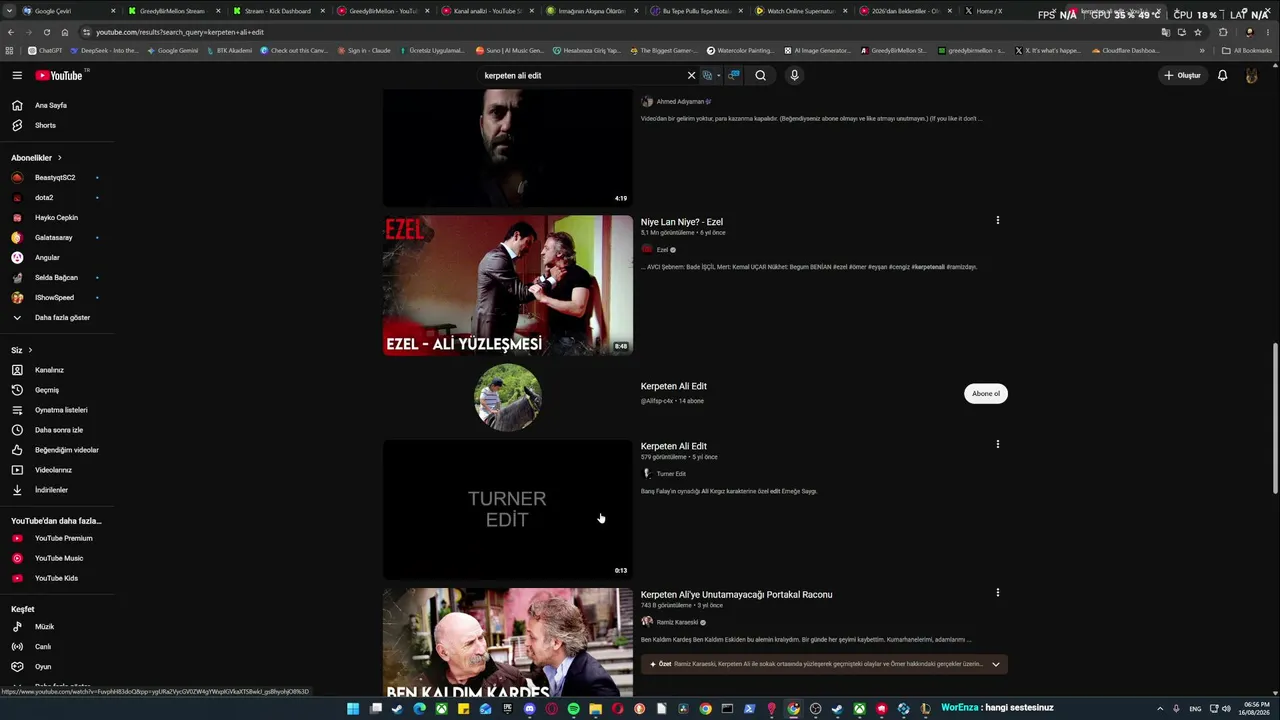Expand the Abonelikler section chevron
Image resolution: width=1280 pixels, height=720 pixels.
[59, 158]
